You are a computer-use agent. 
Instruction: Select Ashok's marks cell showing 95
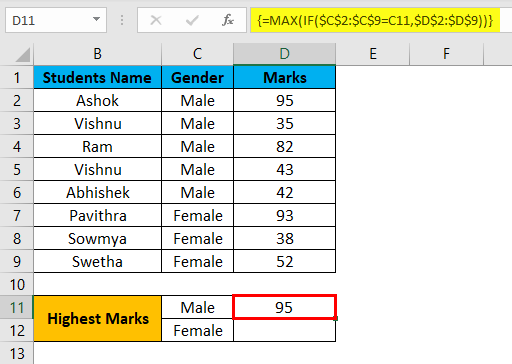(x=284, y=100)
